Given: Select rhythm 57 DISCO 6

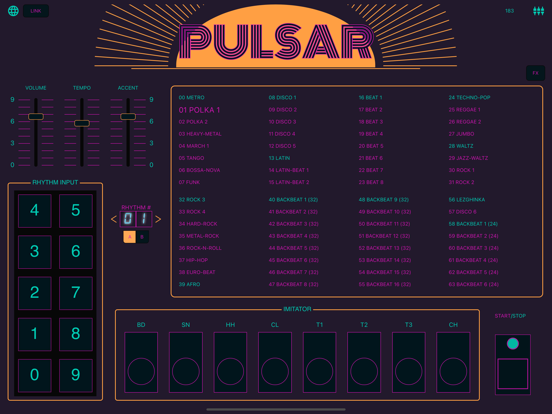Looking at the screenshot, I should [x=463, y=212].
